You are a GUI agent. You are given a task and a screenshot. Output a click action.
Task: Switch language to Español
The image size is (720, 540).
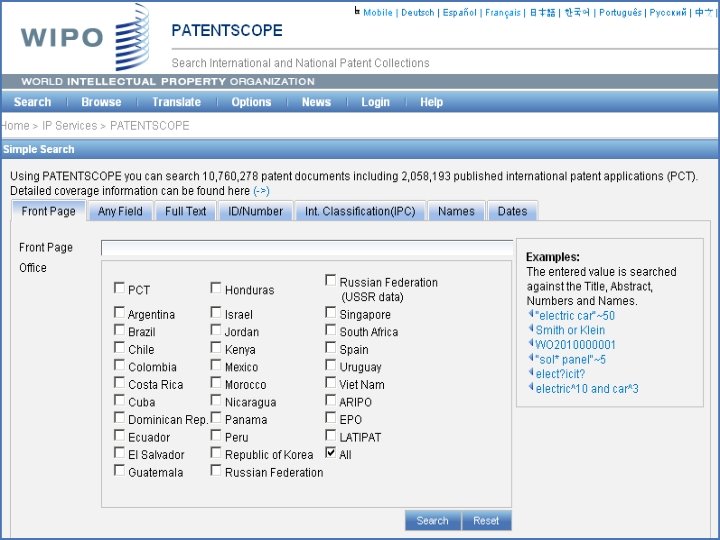click(460, 13)
